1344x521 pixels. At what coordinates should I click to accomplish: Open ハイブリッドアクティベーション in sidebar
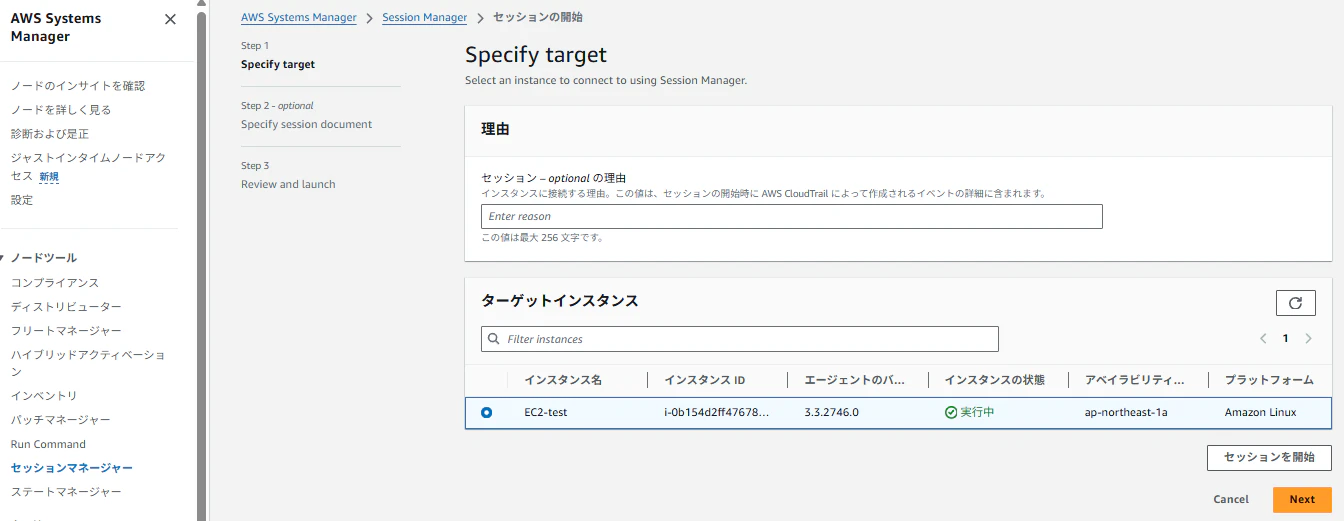click(x=88, y=363)
